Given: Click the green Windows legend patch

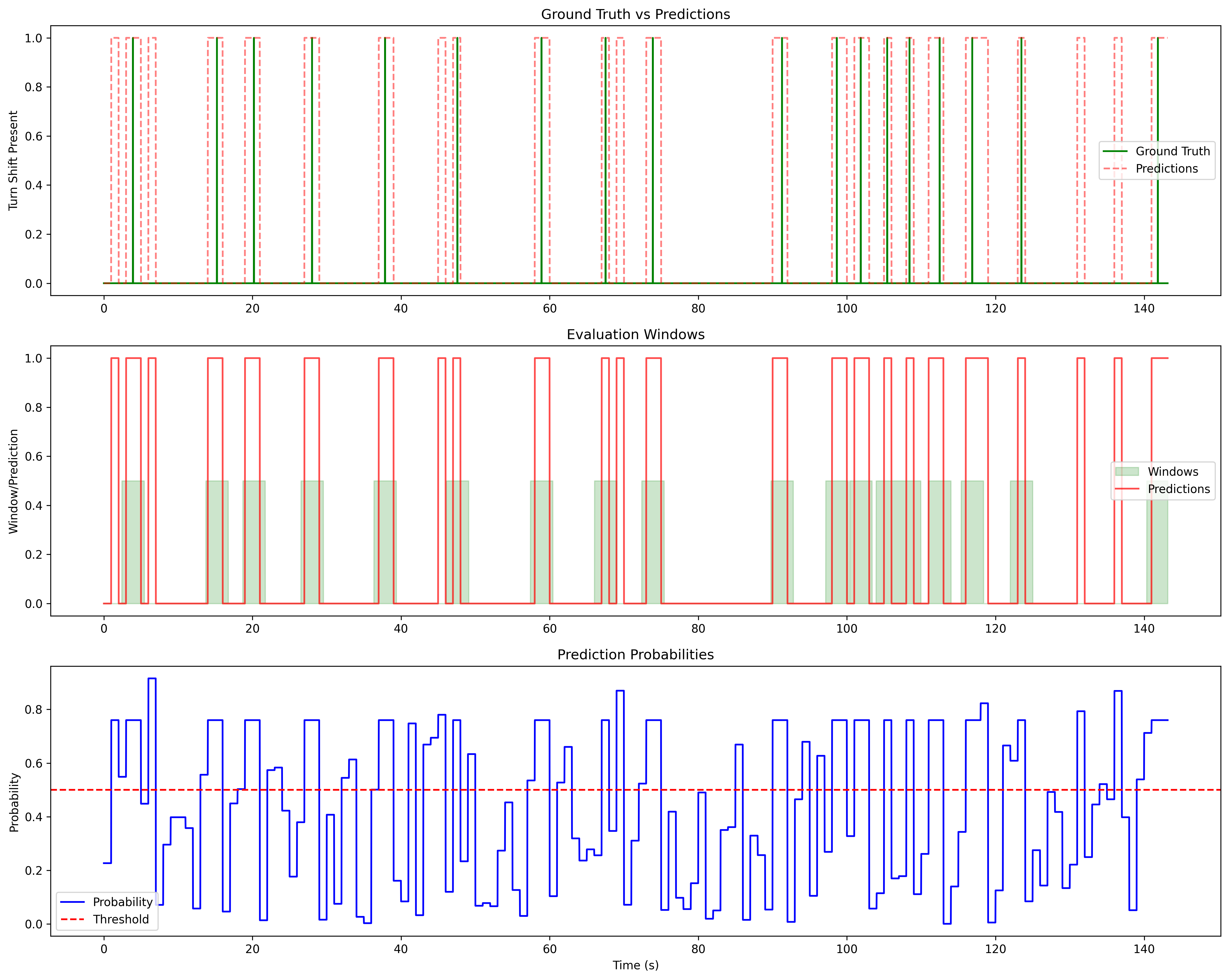Looking at the screenshot, I should tap(1126, 471).
